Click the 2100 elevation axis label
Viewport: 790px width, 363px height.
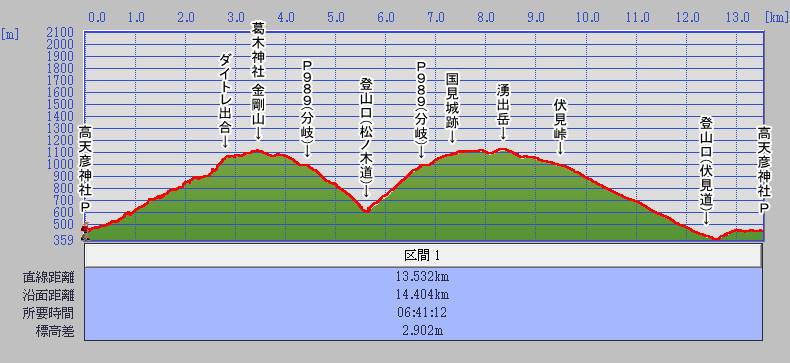[59, 33]
